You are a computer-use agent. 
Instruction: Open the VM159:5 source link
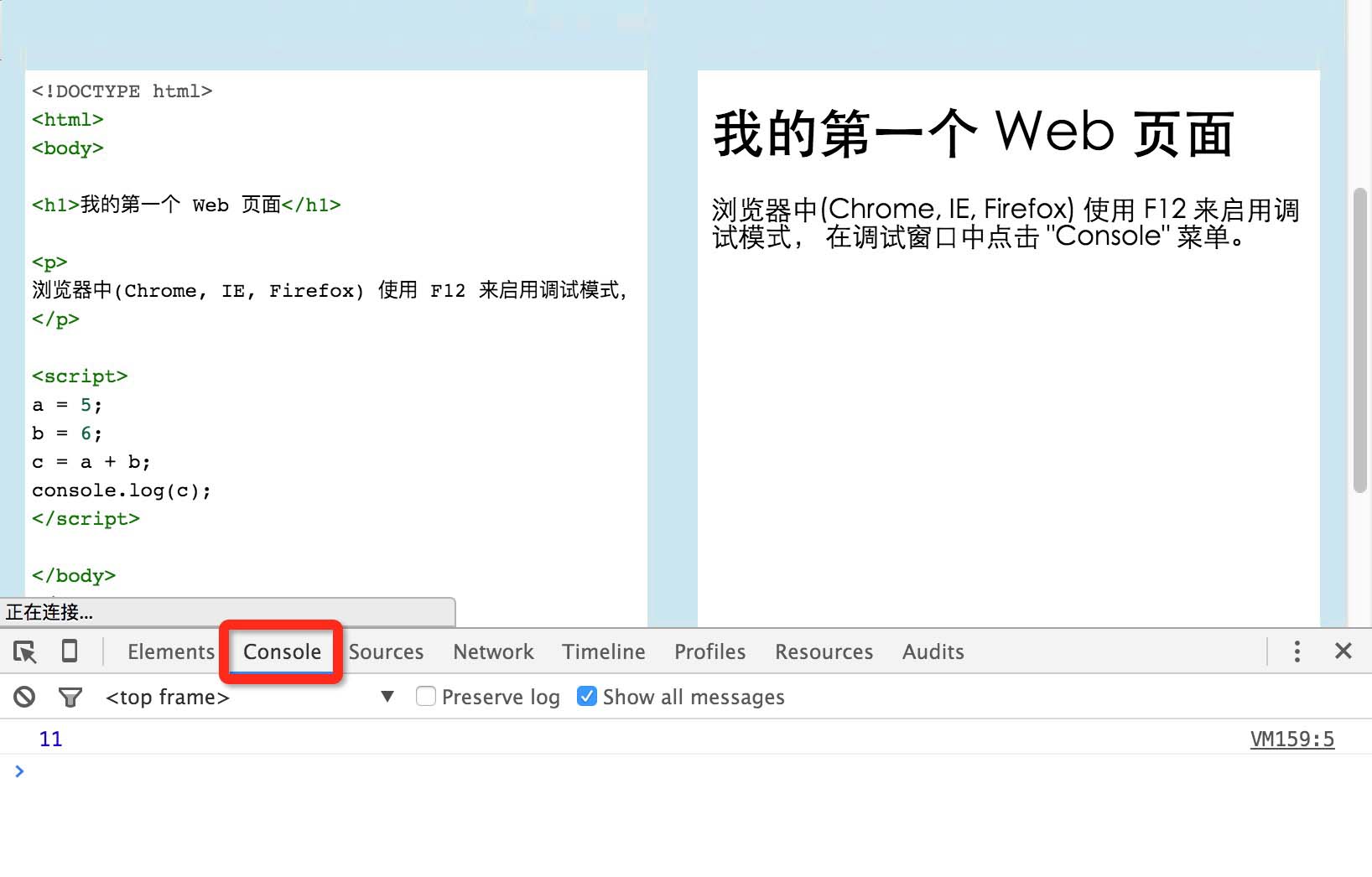point(1291,739)
